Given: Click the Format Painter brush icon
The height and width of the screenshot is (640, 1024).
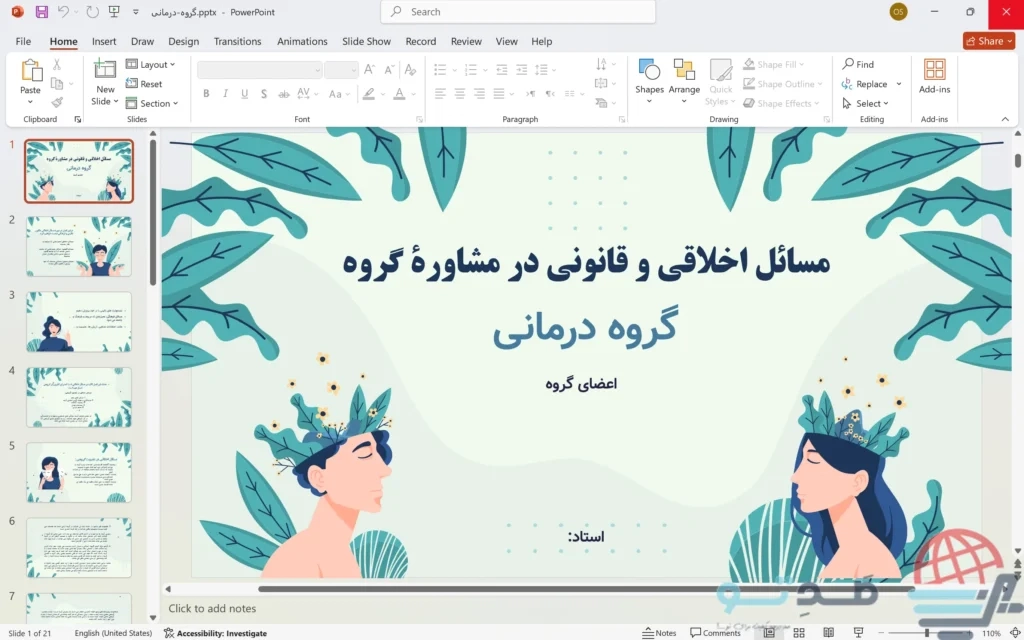Looking at the screenshot, I should coord(57,103).
